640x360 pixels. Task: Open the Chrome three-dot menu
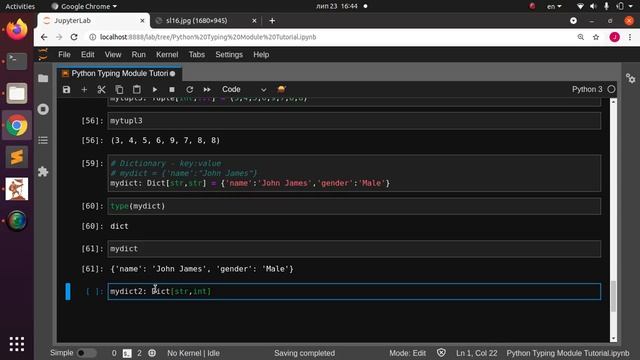(x=630, y=37)
